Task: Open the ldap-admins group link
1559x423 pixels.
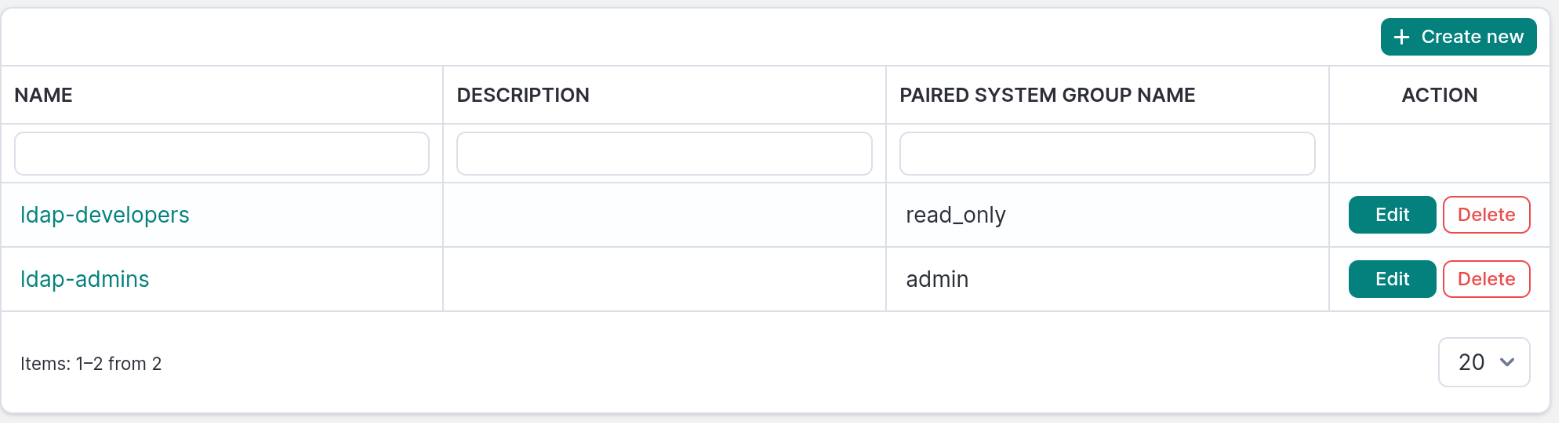Action: 85,279
